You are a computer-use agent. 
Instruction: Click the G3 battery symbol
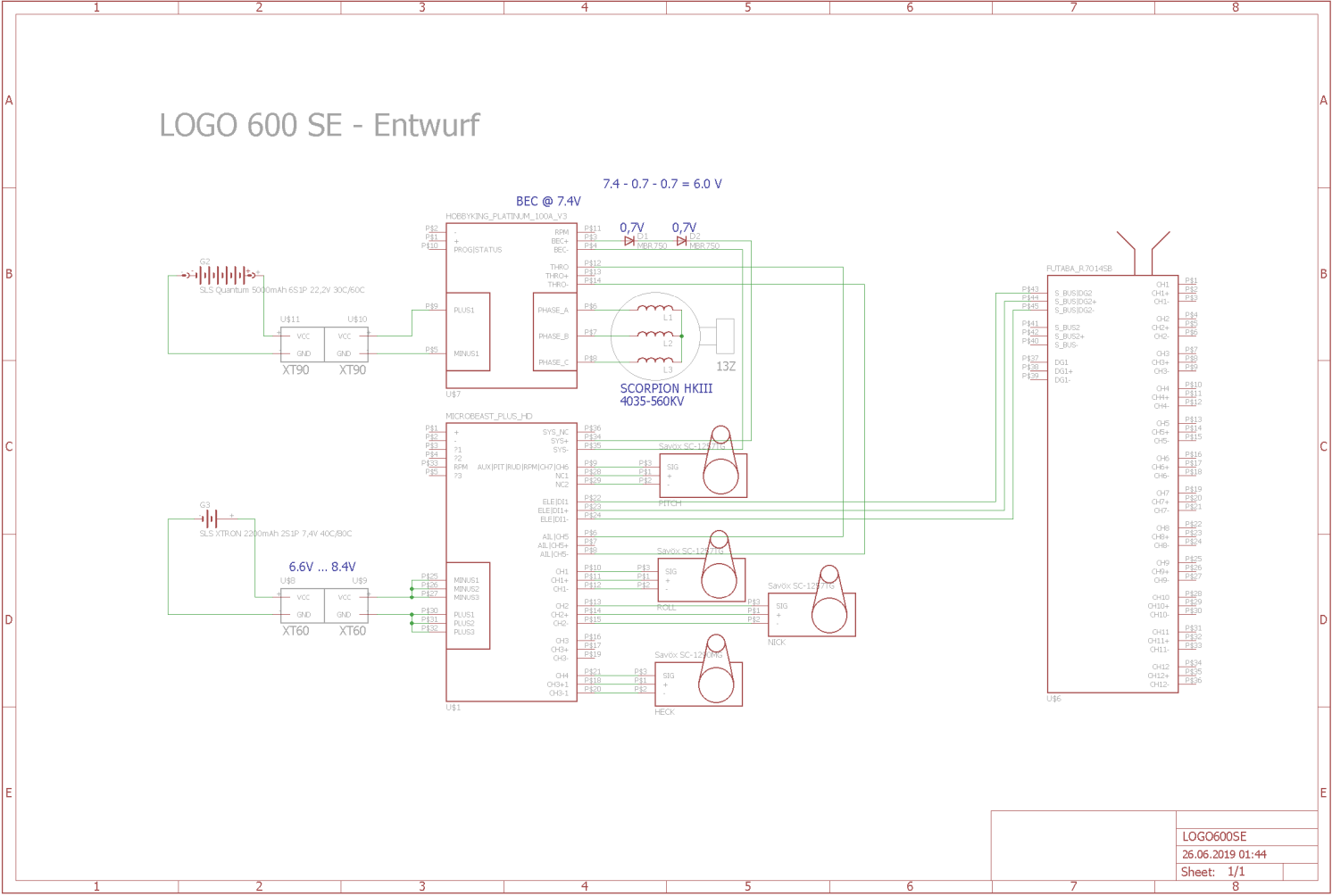tap(210, 519)
